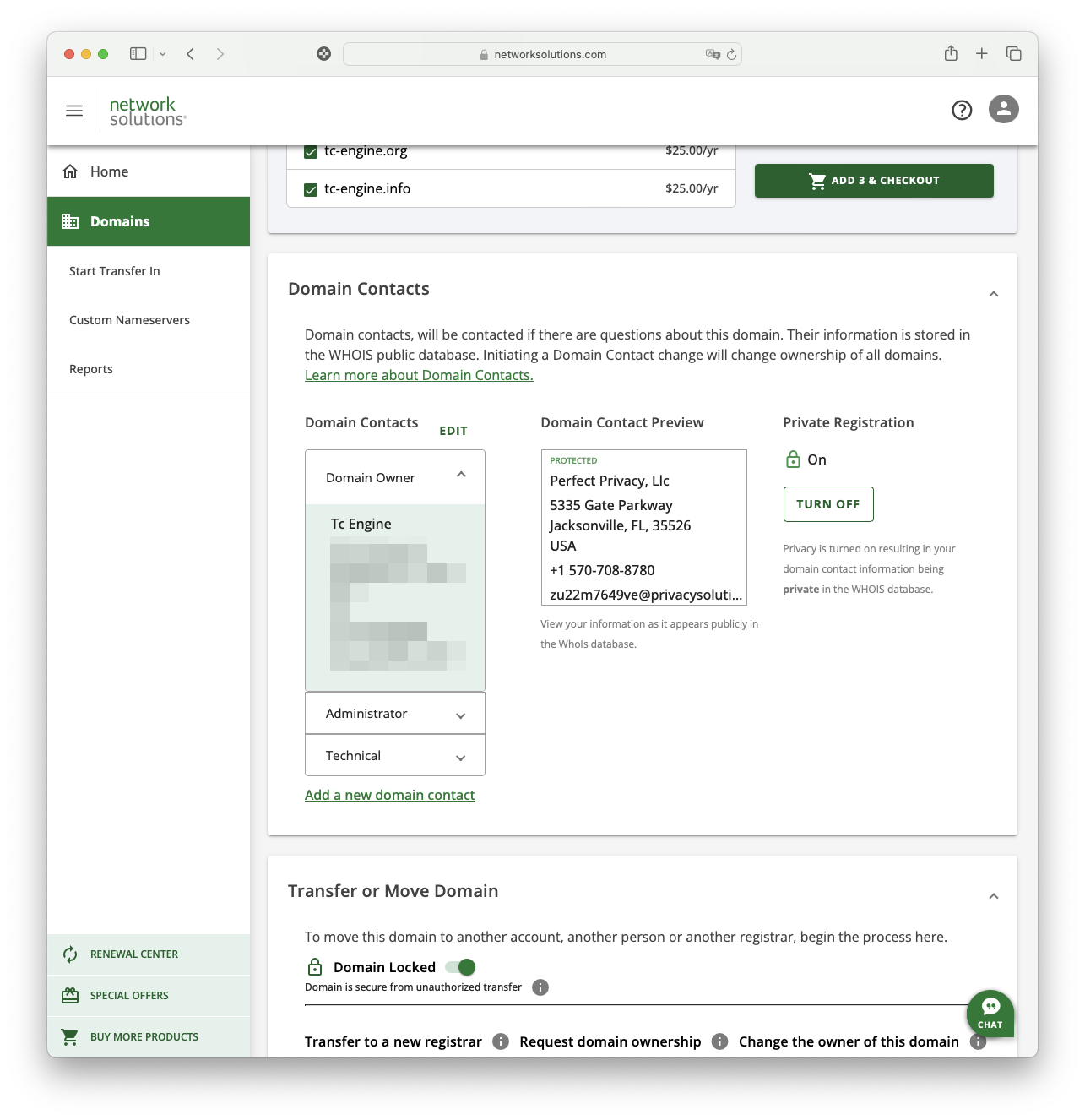Image resolution: width=1085 pixels, height=1120 pixels.
Task: Collapse the Transfer or Move Domain section
Action: pos(994,896)
